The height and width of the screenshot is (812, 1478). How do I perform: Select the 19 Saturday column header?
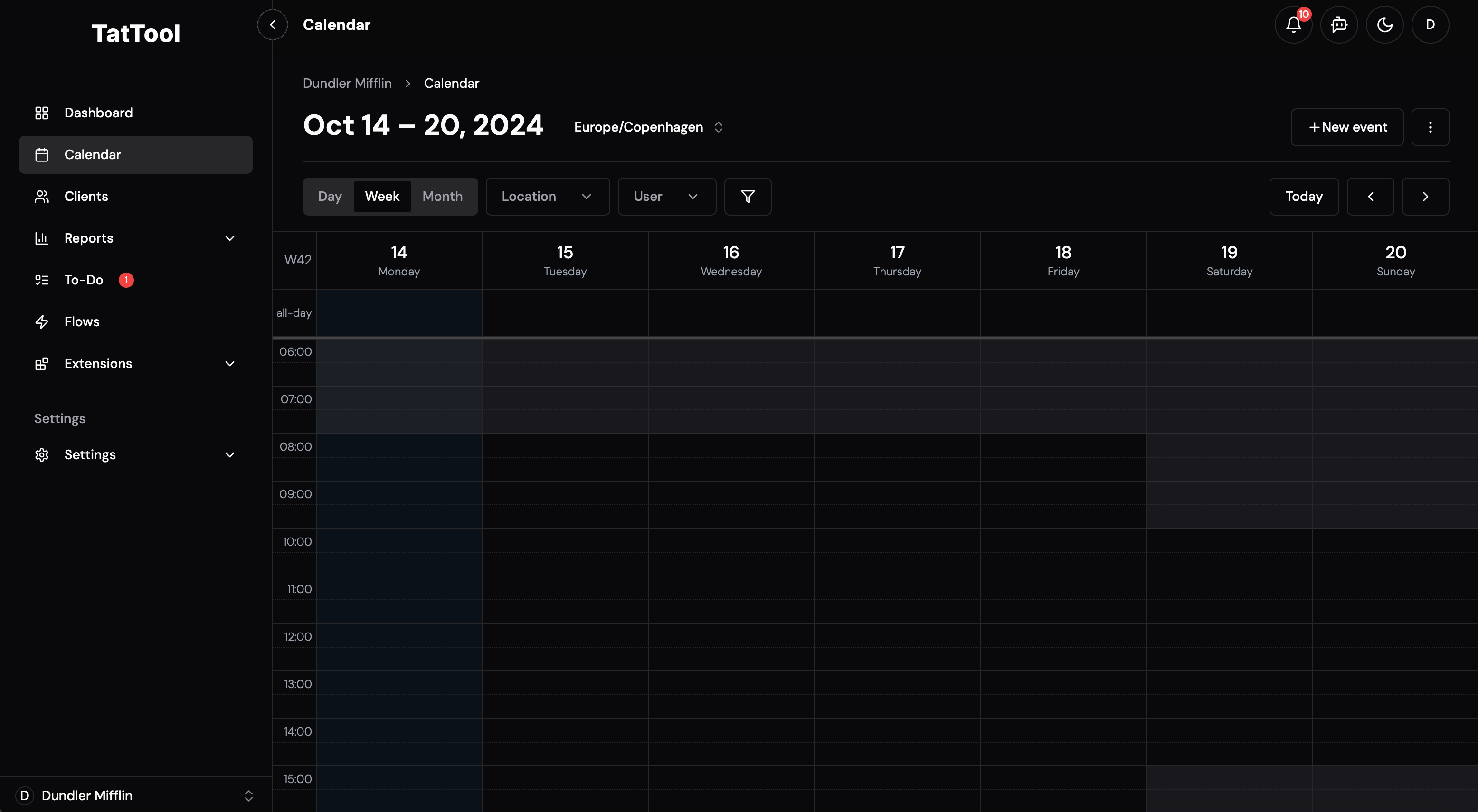pos(1229,261)
